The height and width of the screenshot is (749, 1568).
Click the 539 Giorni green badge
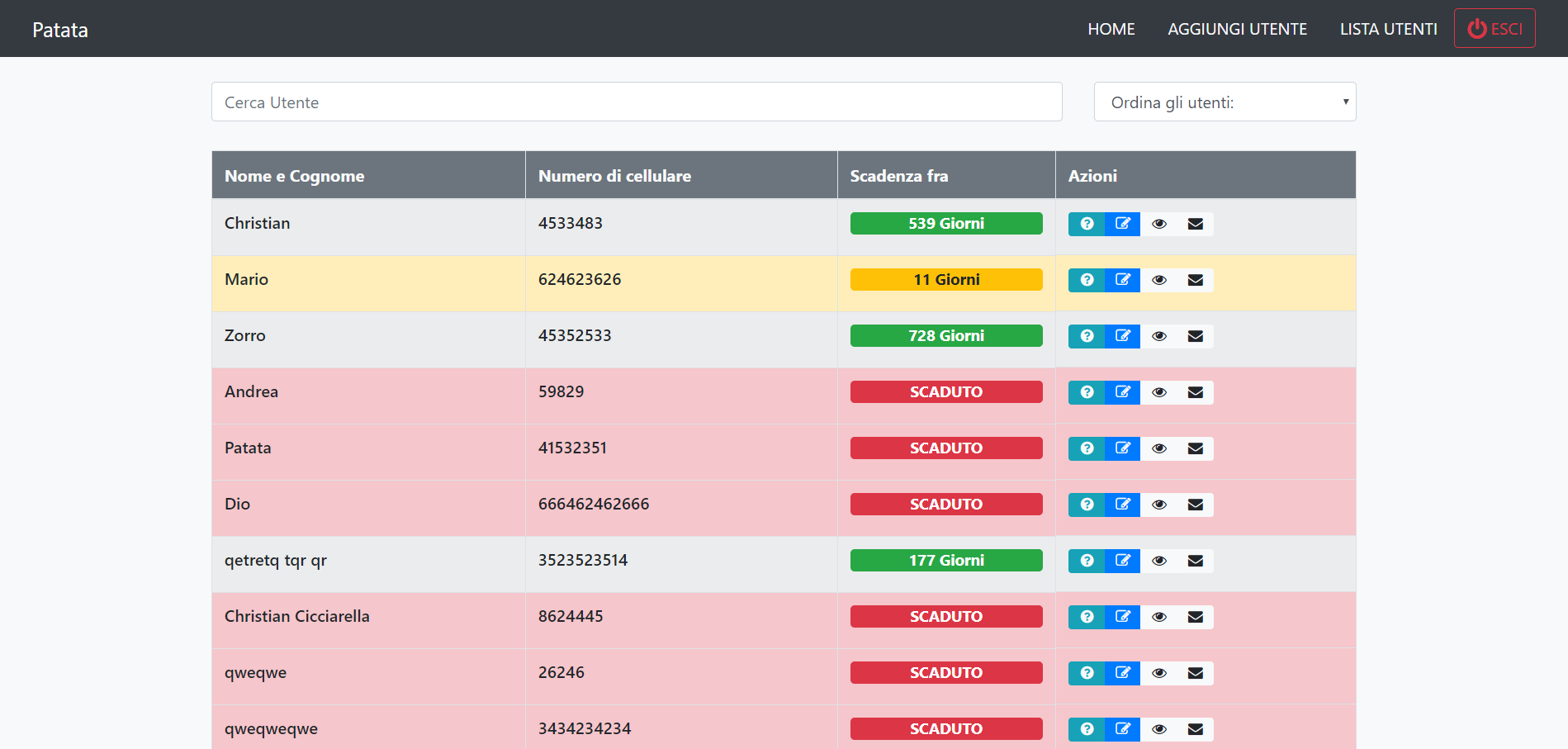[946, 223]
